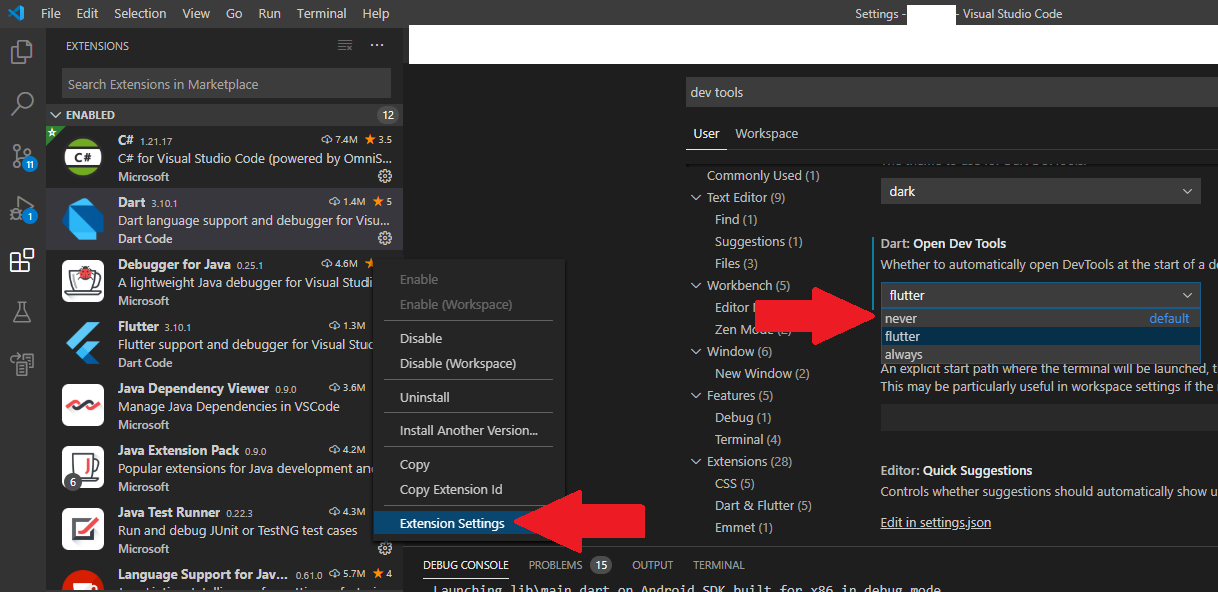Click the Dart extension logo
Viewport: 1218px width, 592px height.
pos(84,219)
